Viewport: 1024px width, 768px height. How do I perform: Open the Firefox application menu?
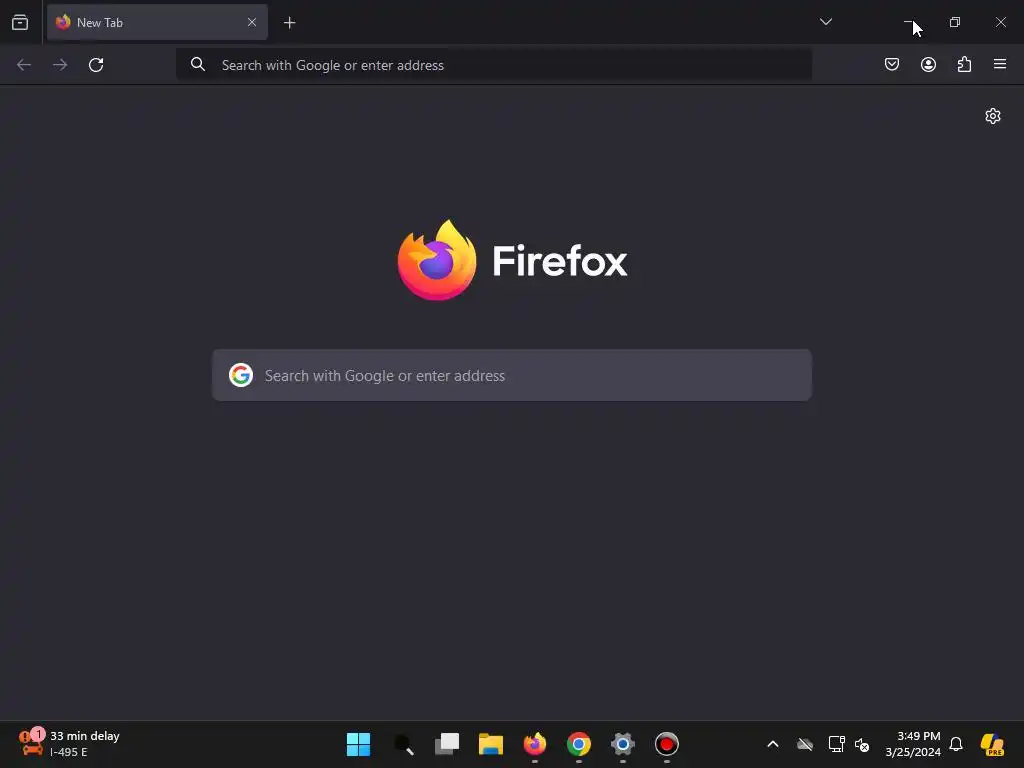pos(1000,64)
